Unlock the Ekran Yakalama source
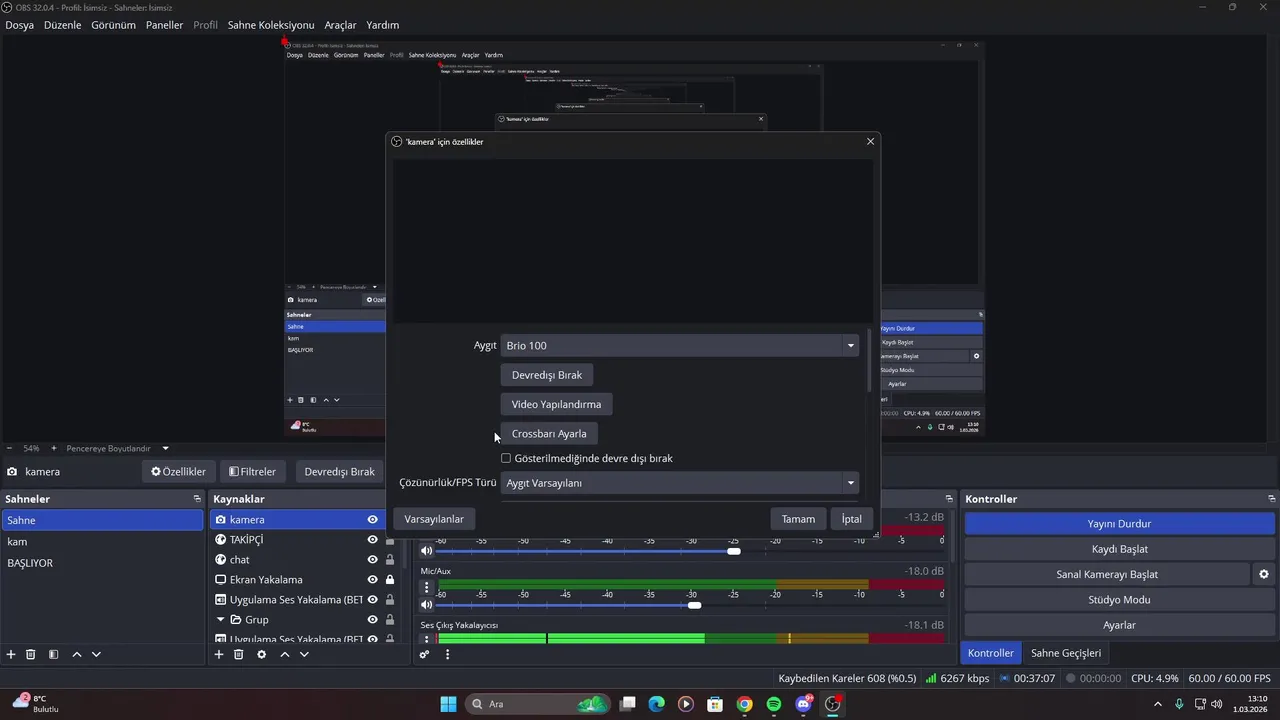The width and height of the screenshot is (1280, 720). tap(389, 579)
